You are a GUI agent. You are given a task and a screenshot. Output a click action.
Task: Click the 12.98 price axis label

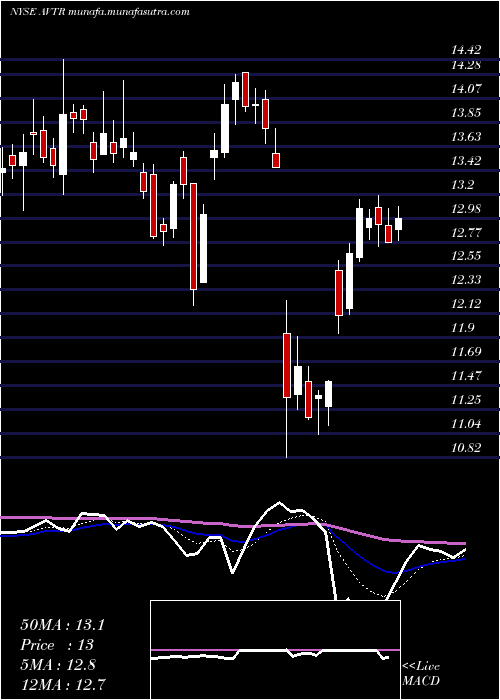click(466, 208)
